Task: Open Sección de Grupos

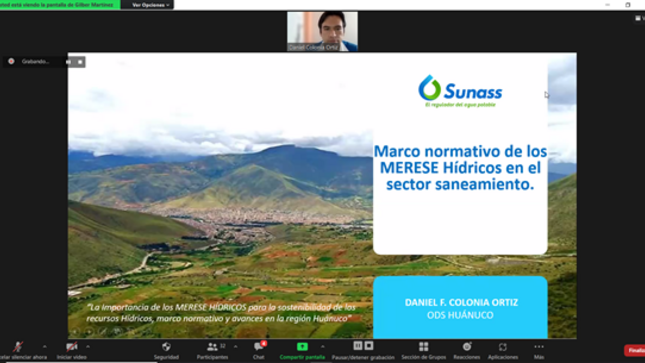Action: coord(423,351)
